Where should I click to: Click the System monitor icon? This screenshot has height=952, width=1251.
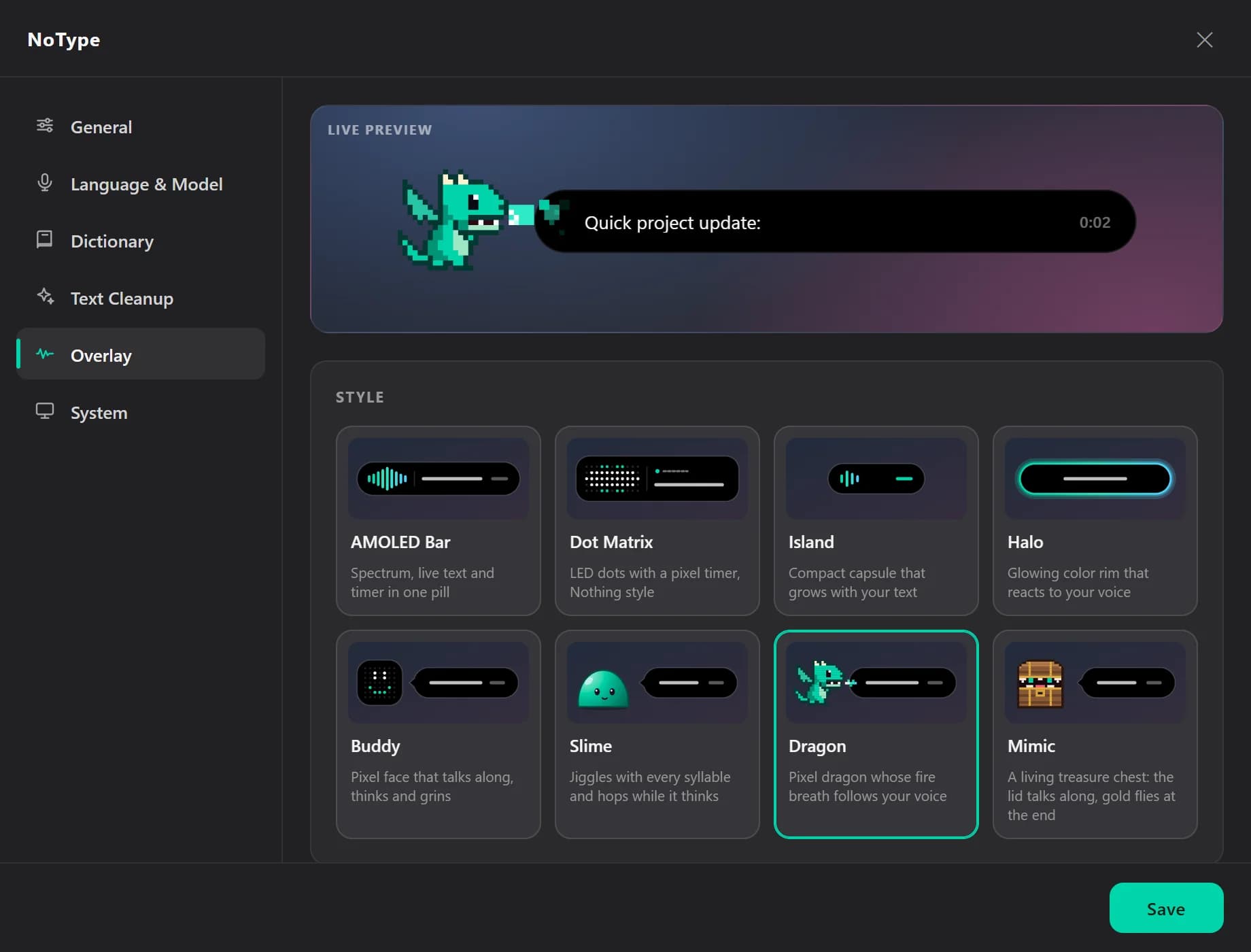45,411
